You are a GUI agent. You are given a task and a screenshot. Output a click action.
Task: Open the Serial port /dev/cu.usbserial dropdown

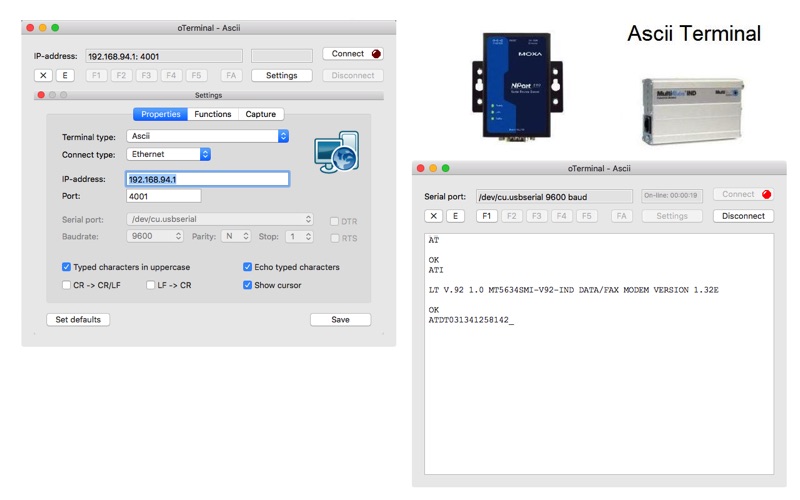220,219
